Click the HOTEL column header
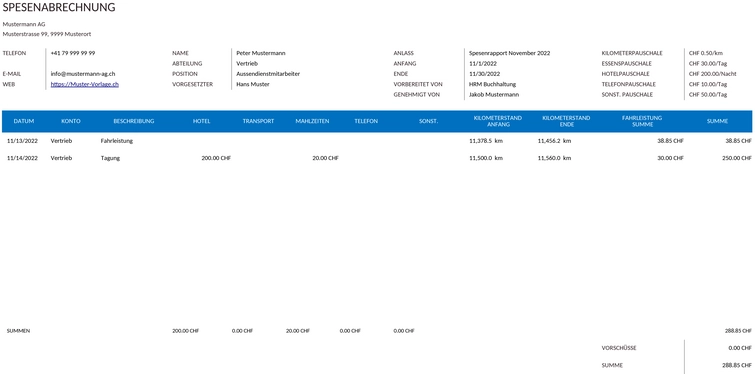The width and height of the screenshot is (755, 374). tap(201, 121)
